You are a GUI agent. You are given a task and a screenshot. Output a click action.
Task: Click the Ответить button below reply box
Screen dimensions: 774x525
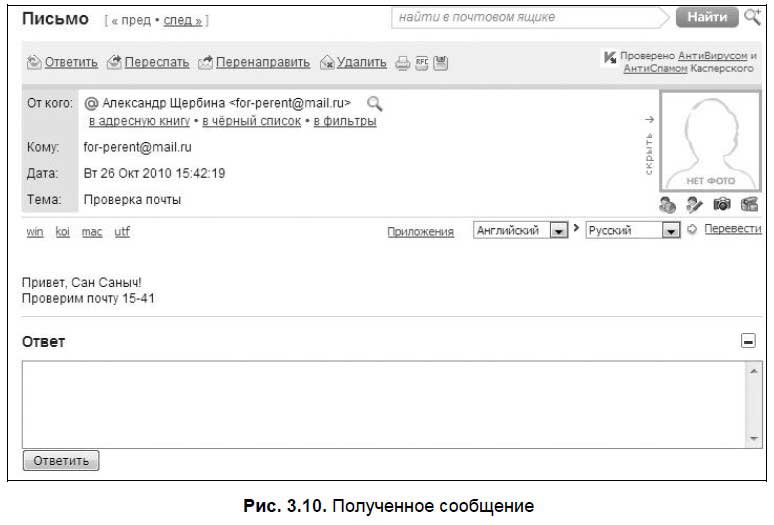(61, 460)
